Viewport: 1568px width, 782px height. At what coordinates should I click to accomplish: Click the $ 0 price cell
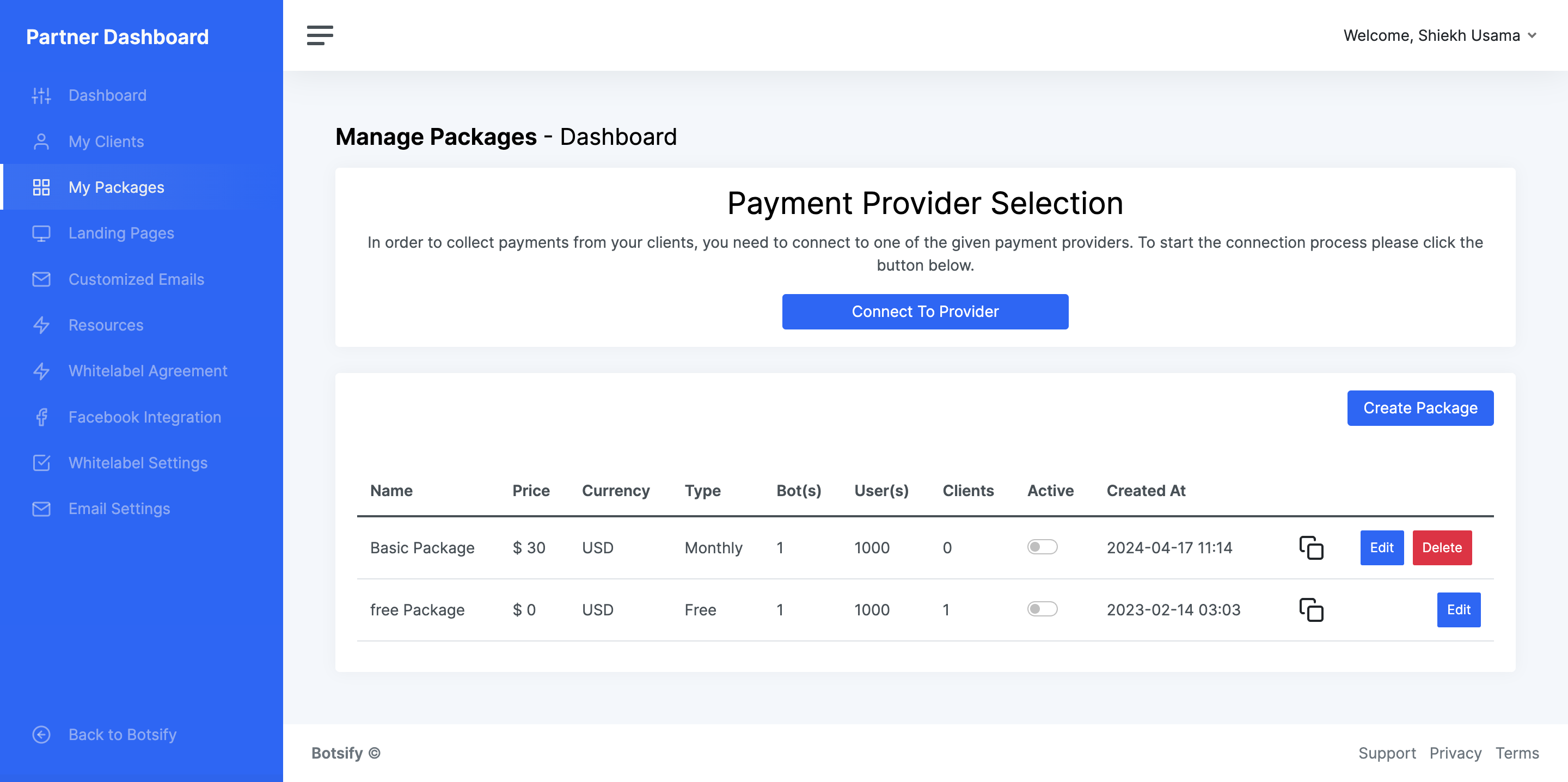click(x=524, y=609)
